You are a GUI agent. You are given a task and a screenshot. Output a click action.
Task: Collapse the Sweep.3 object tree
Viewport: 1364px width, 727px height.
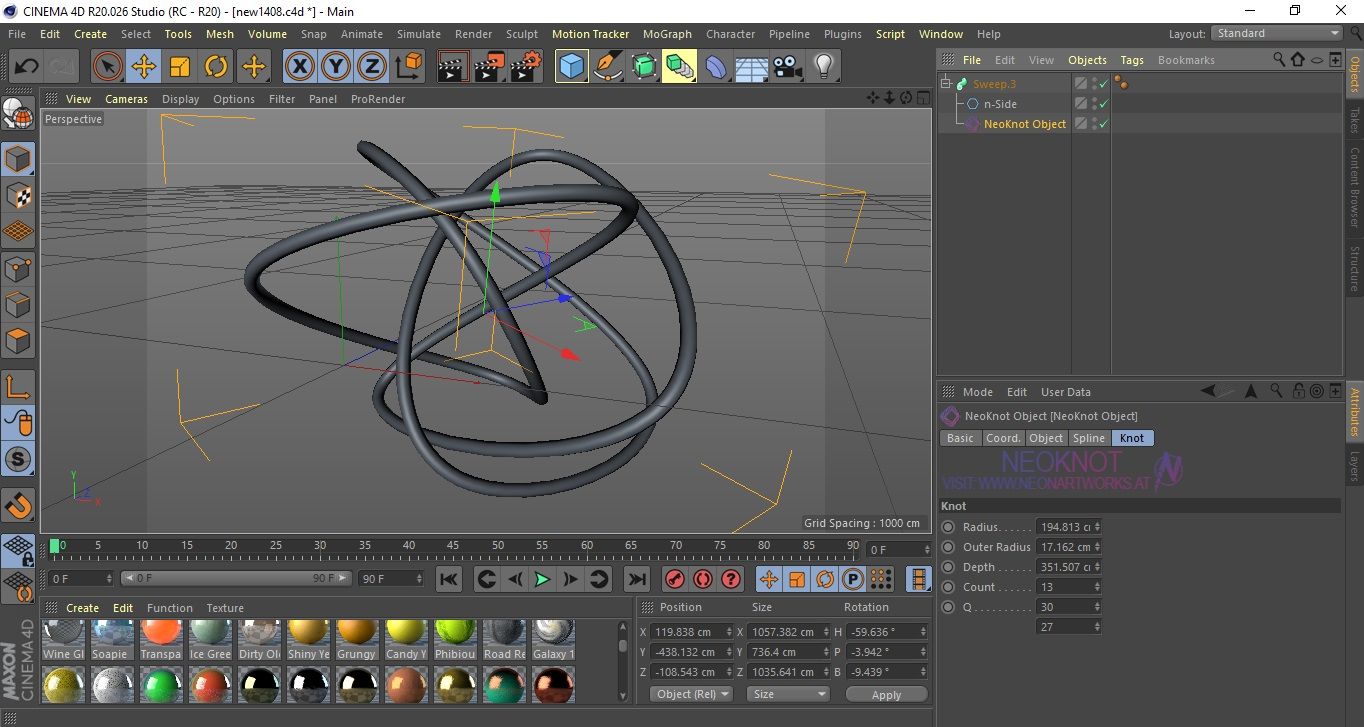pos(946,84)
